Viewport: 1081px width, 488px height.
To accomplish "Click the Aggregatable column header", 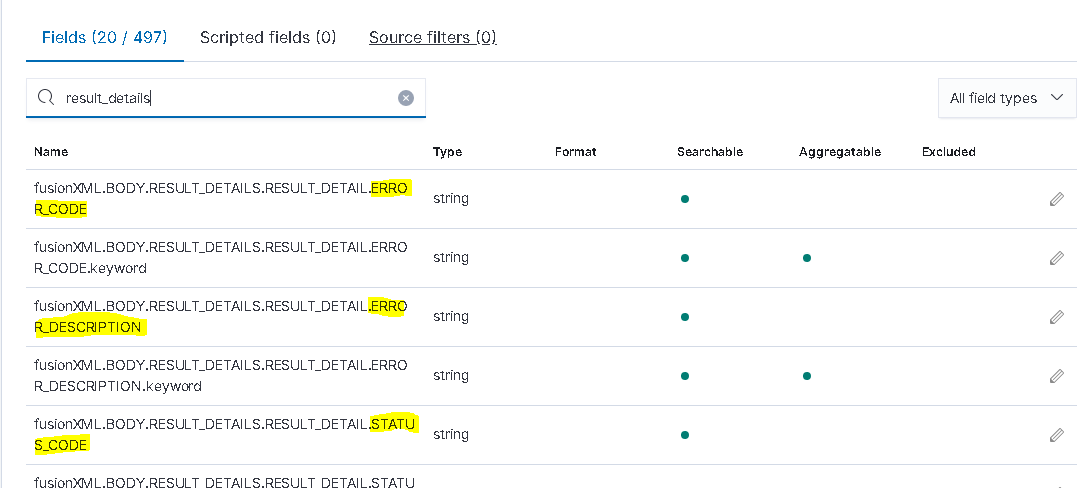I will coord(839,152).
